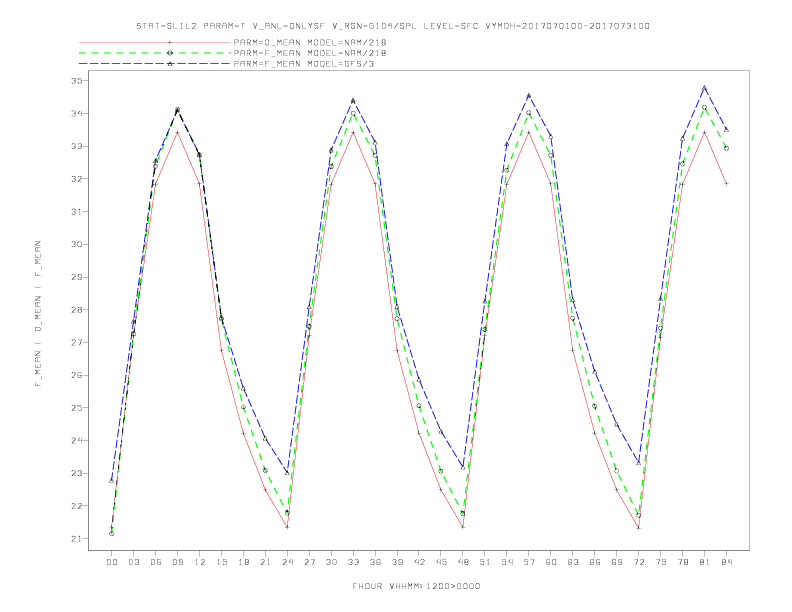Click x-axis forecast hour label 42
The width and height of the screenshot is (792, 612).
coord(419,562)
